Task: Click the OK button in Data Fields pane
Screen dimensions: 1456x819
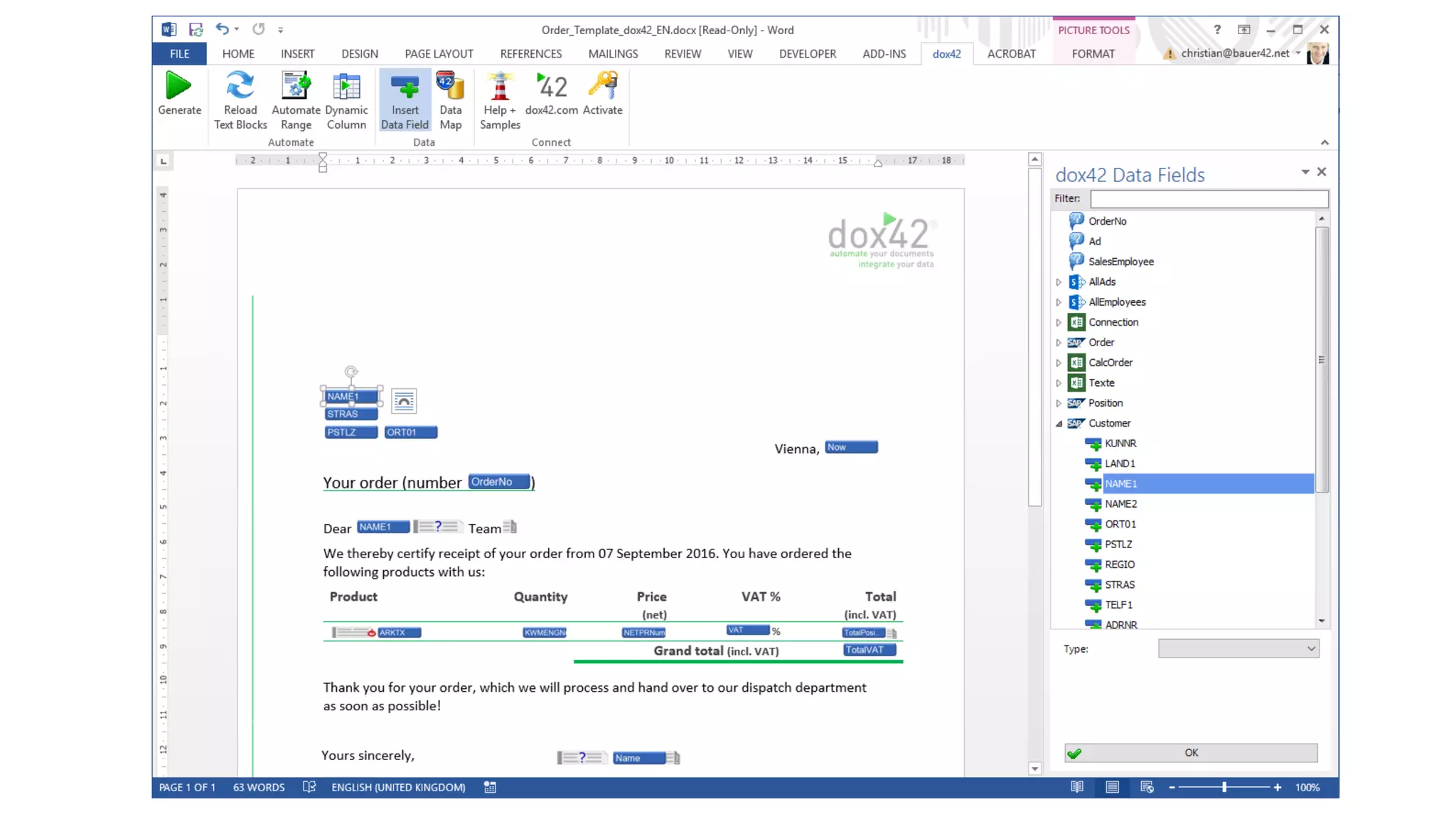Action: coord(1191,753)
